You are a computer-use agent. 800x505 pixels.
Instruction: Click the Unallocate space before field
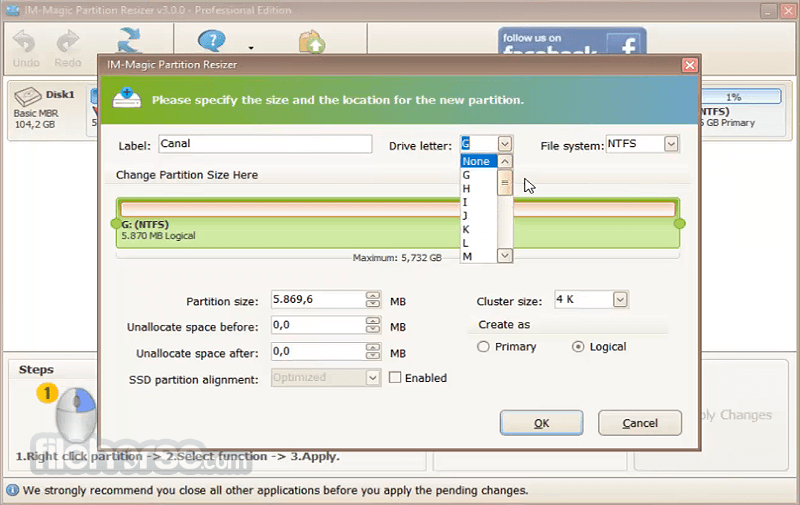coord(318,325)
